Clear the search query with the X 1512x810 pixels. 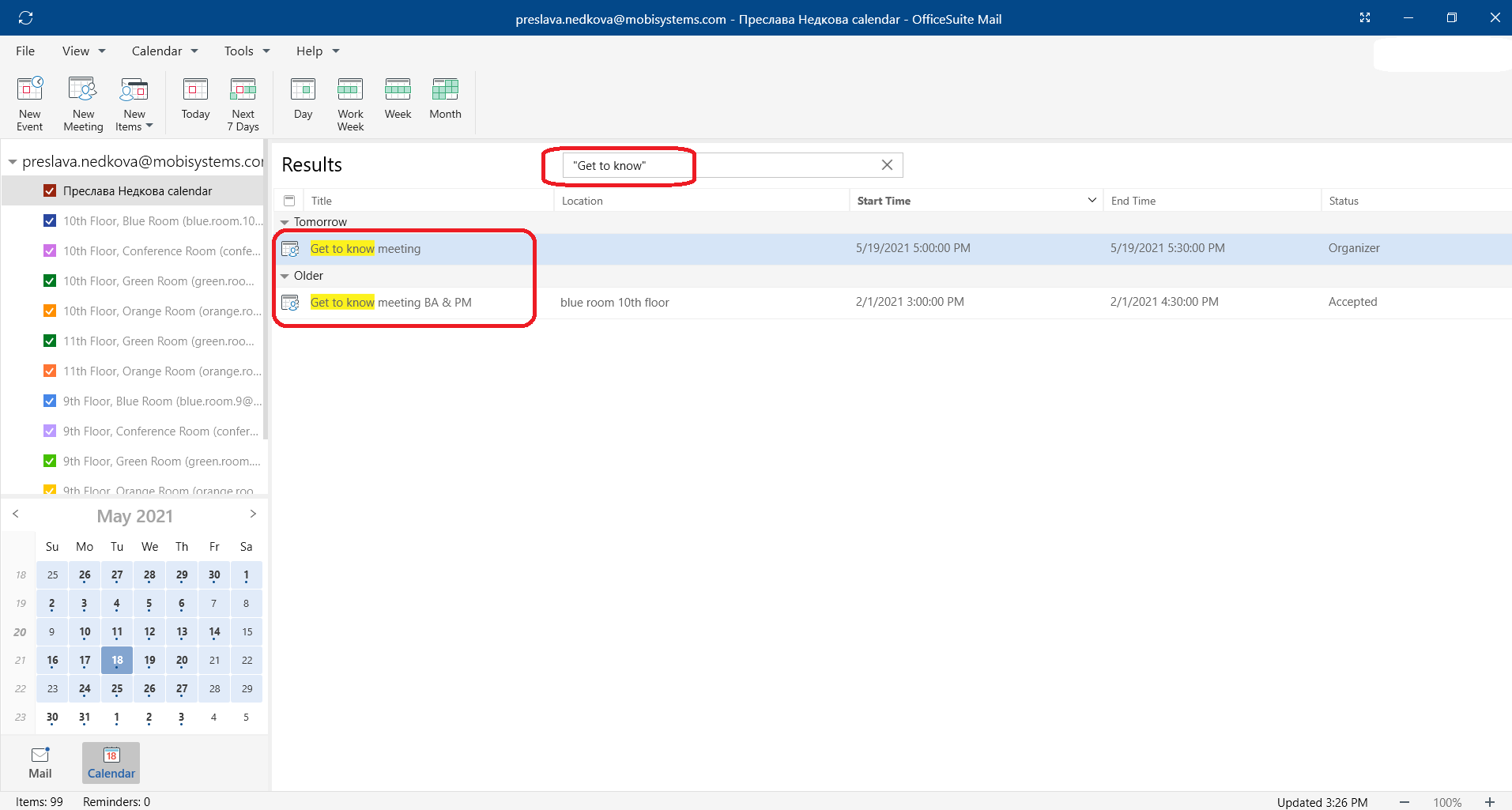click(x=886, y=164)
